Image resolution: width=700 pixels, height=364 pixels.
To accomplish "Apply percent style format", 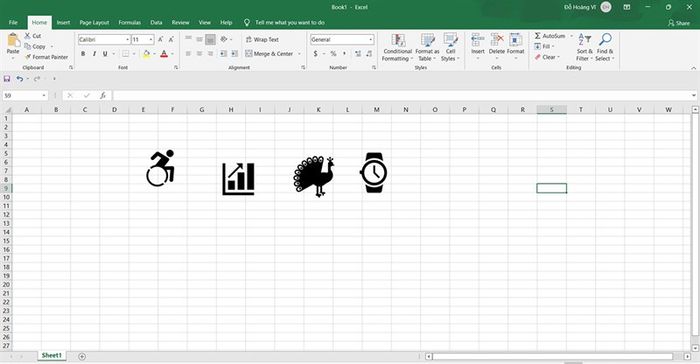I will point(333,54).
